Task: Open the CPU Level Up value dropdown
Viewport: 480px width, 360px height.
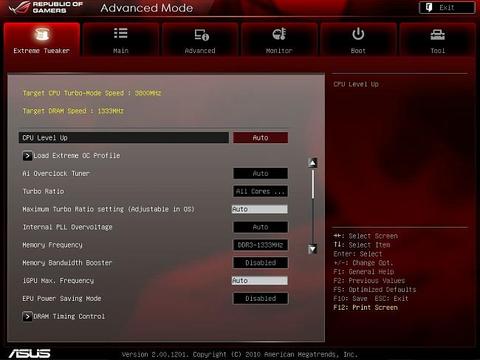Action: pos(260,138)
